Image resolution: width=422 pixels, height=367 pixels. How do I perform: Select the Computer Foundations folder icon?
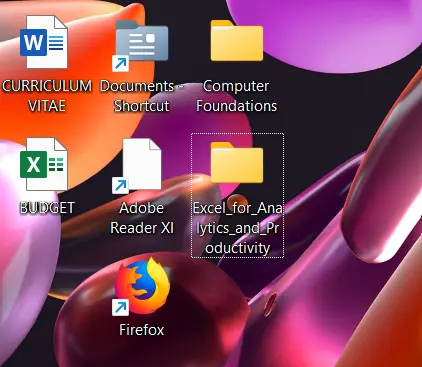click(x=237, y=41)
